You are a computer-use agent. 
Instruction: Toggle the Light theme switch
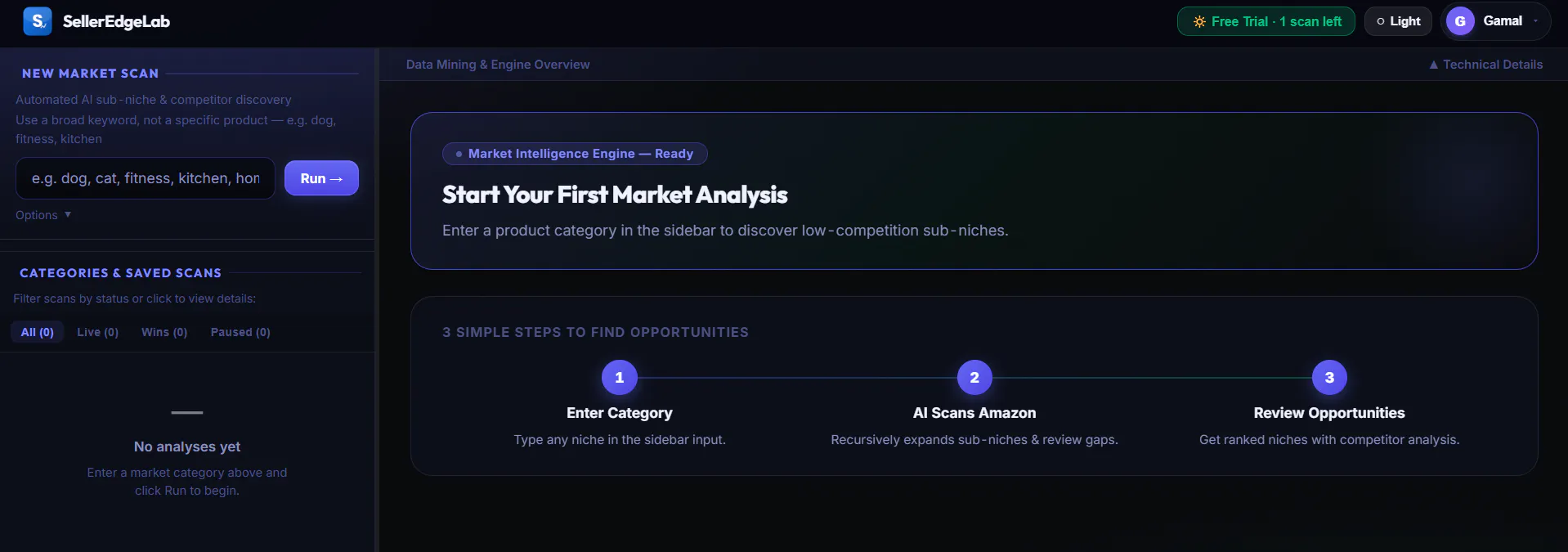[x=1398, y=21]
